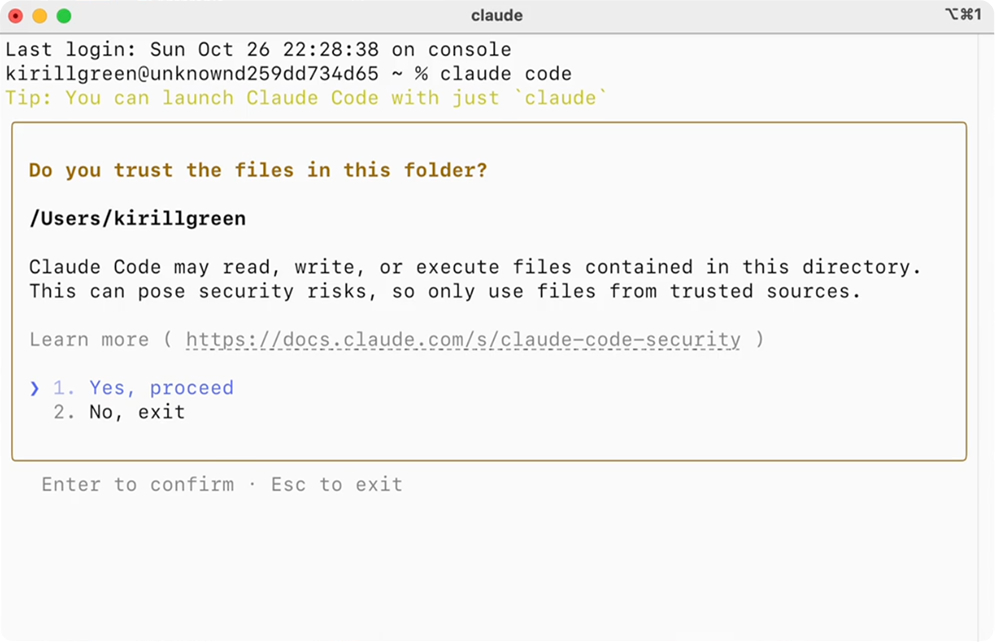The image size is (995, 642).
Task: Minimize the terminal with the yellow button
Action: [x=40, y=16]
